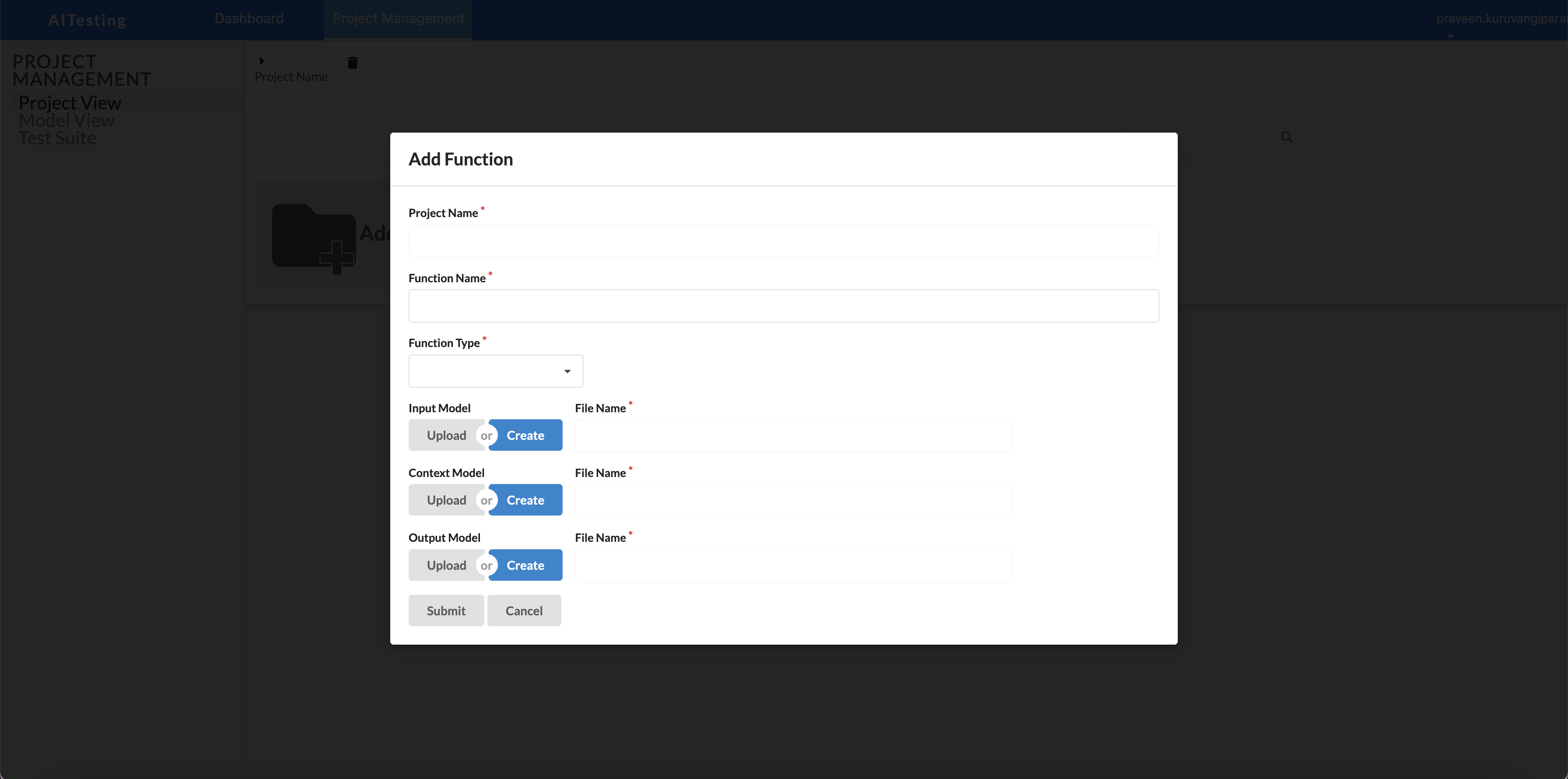Click the trash delete icon
The image size is (1568, 779).
(353, 63)
